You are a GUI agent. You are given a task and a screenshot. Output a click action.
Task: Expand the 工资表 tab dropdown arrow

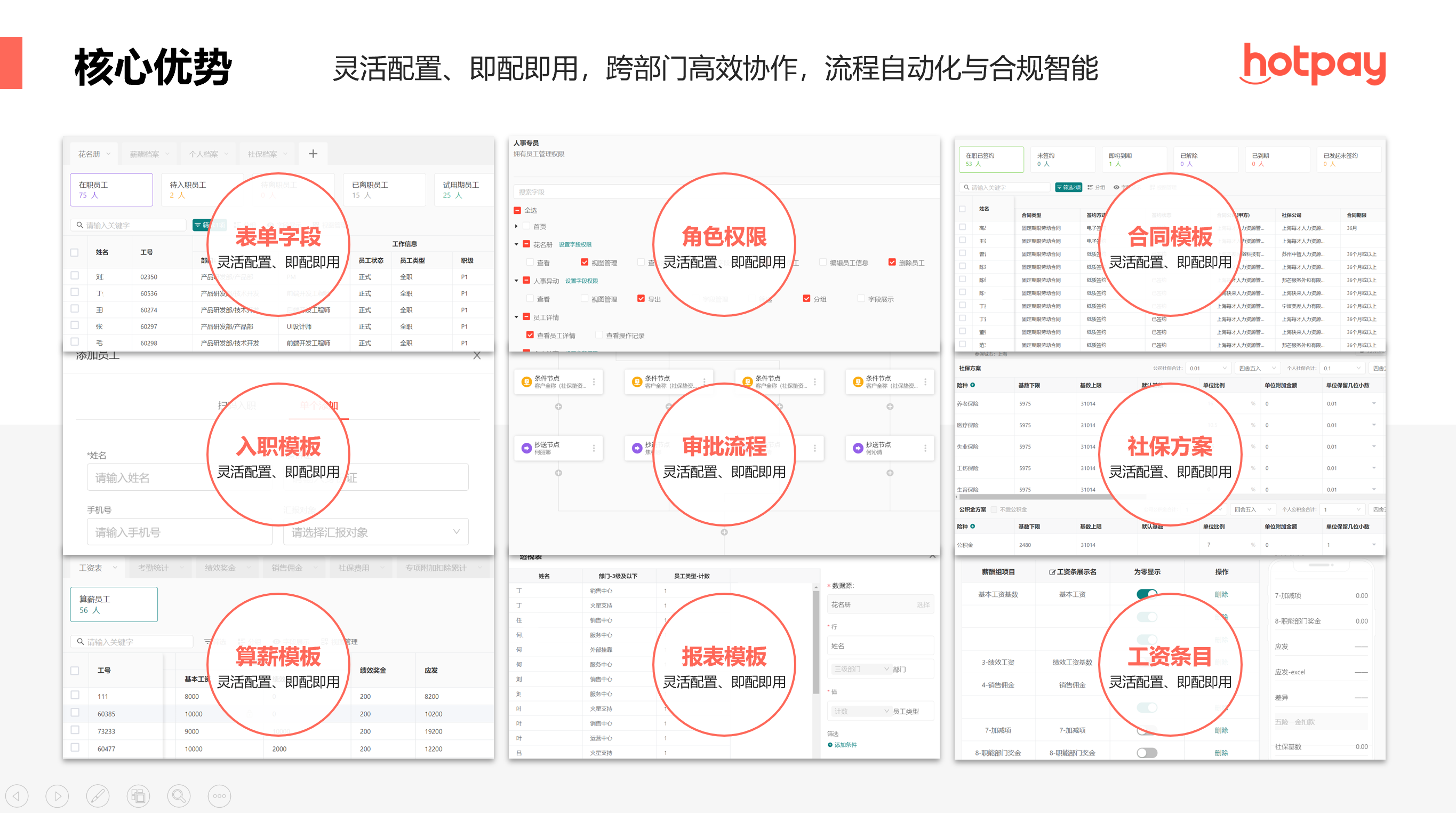(115, 568)
